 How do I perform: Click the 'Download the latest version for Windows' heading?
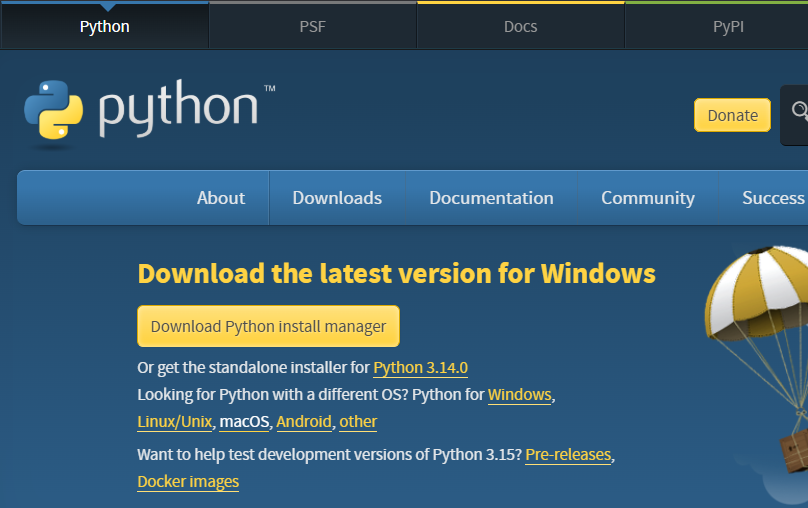point(396,274)
